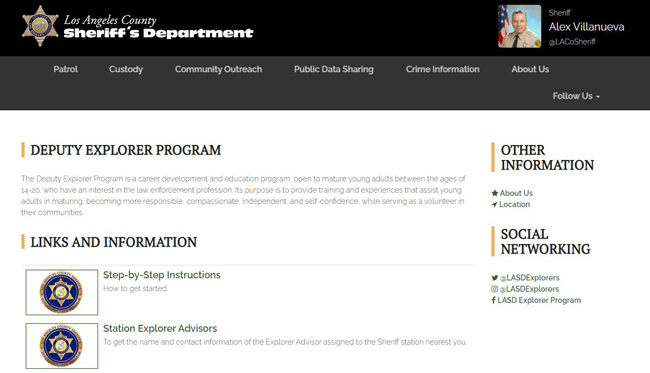Visit the @LASDExplorers Twitter link
The image size is (650, 373).
[x=530, y=278]
